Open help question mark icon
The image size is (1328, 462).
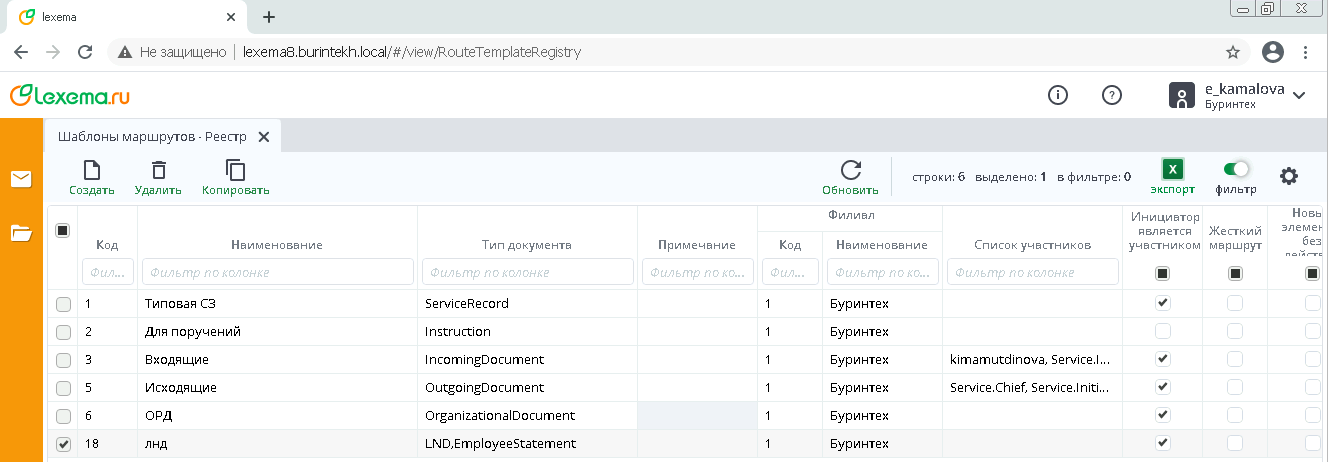[x=1111, y=95]
